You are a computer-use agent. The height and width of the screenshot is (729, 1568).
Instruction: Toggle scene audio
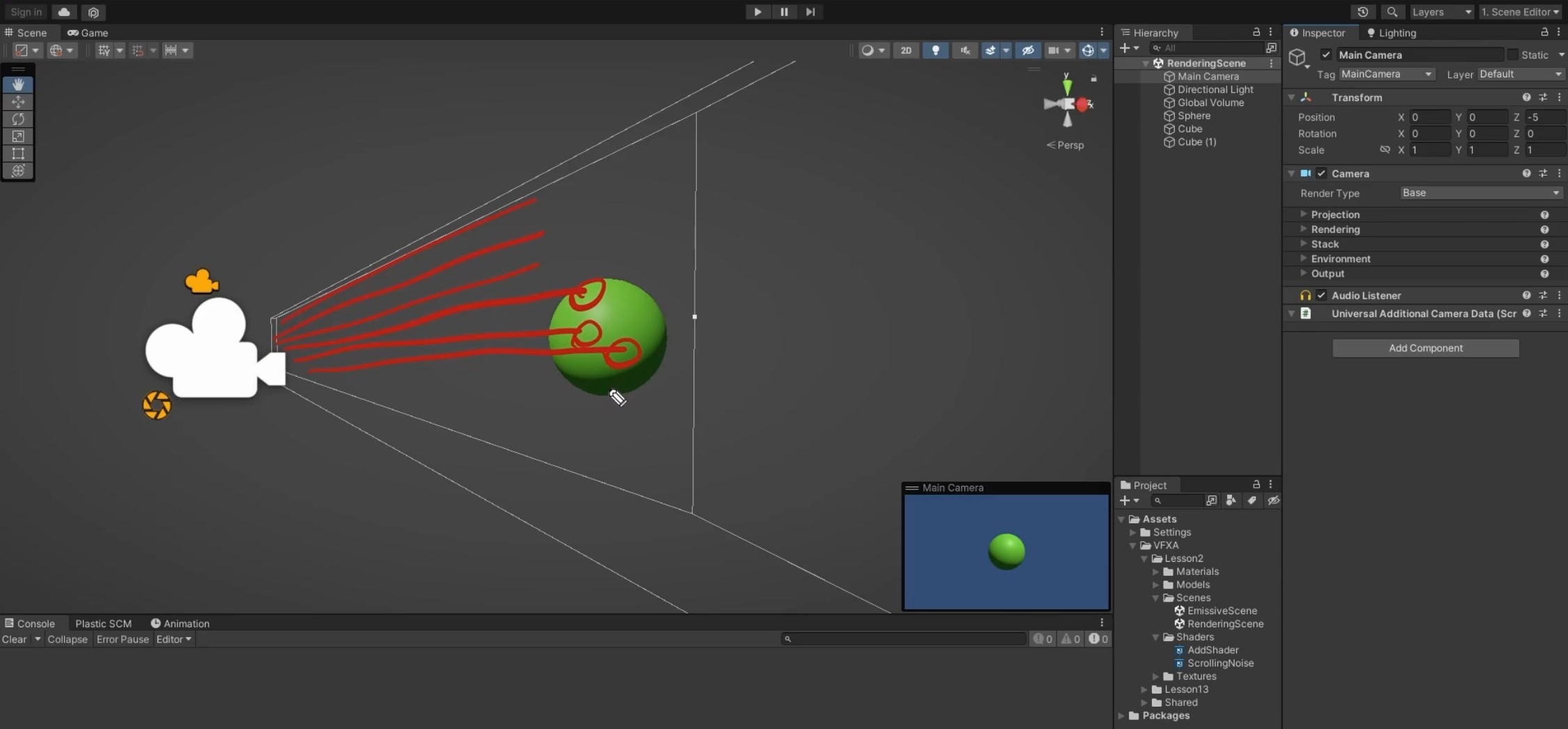965,50
